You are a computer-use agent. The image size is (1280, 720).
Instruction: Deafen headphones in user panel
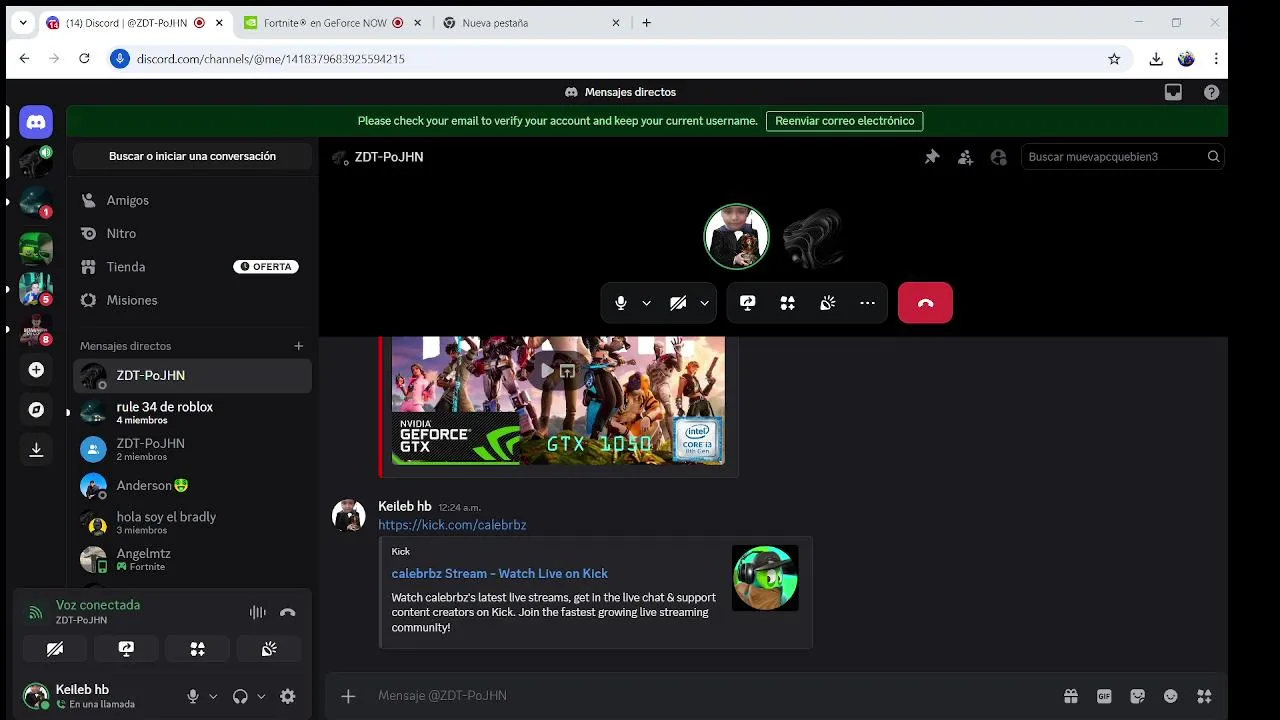(x=240, y=697)
